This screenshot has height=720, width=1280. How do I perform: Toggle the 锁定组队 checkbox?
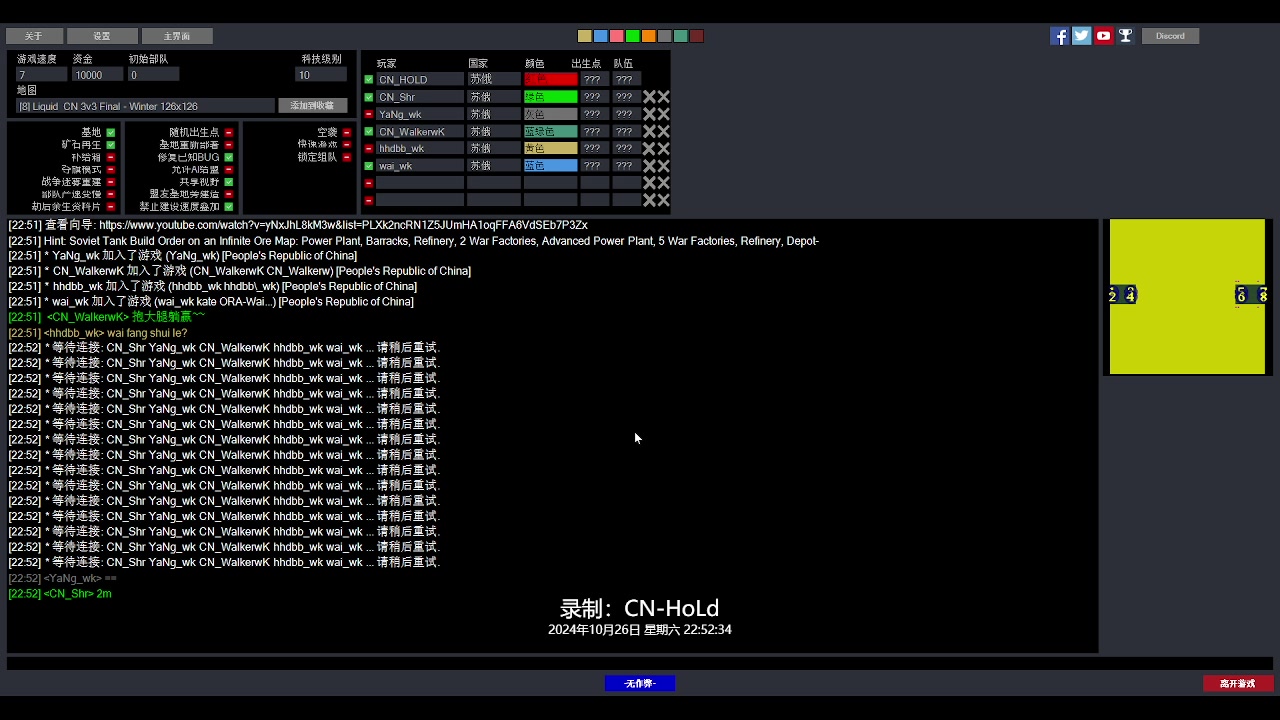point(347,157)
